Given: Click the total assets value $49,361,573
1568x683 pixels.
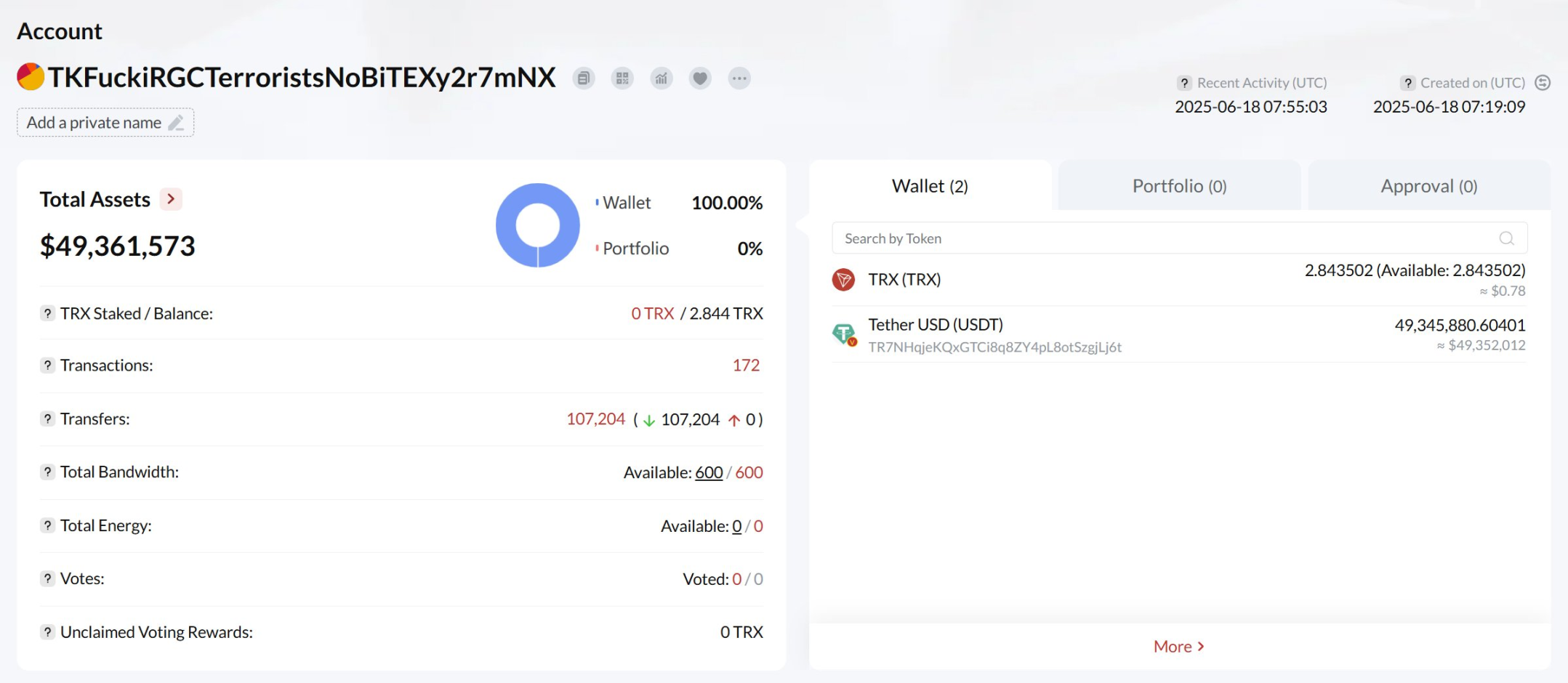Looking at the screenshot, I should (x=118, y=246).
